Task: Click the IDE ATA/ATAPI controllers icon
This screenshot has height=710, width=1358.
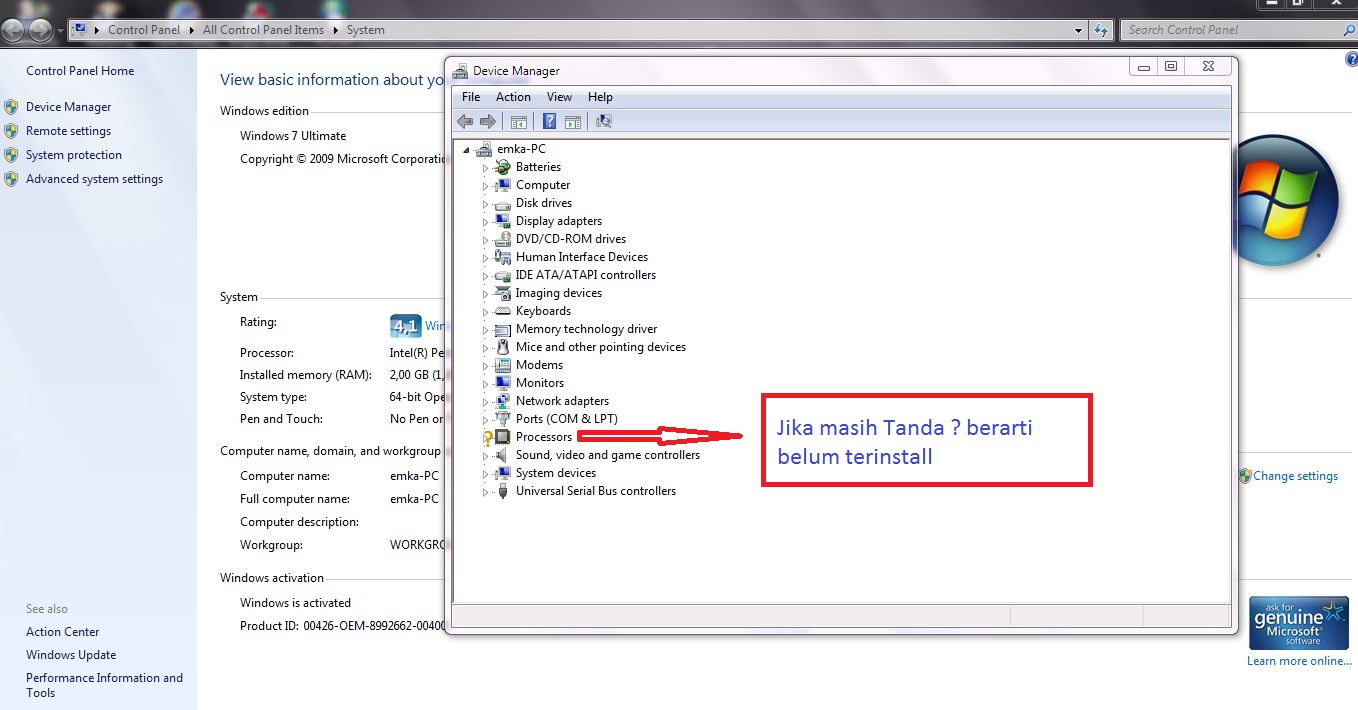Action: point(503,275)
